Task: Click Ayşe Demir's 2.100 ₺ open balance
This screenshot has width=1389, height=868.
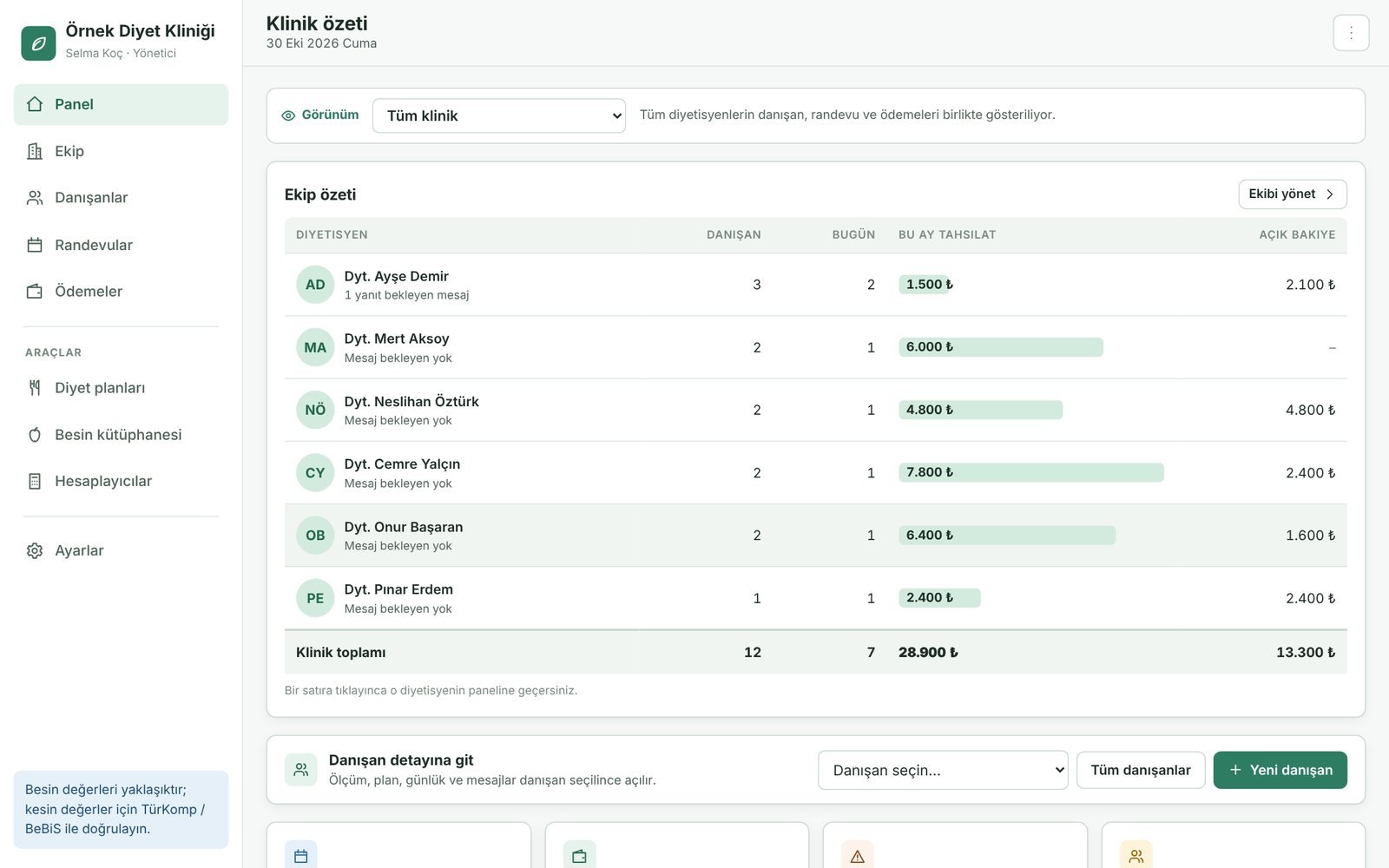Action: coord(1311,285)
